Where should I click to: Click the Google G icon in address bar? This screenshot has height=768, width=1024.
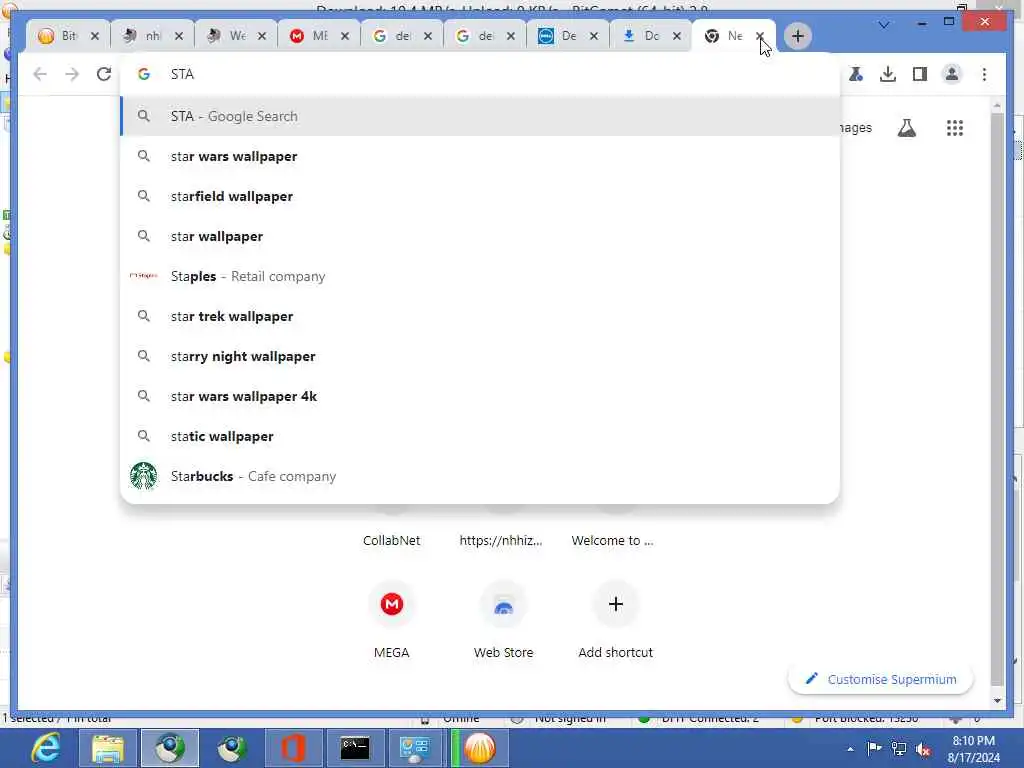[x=144, y=74]
